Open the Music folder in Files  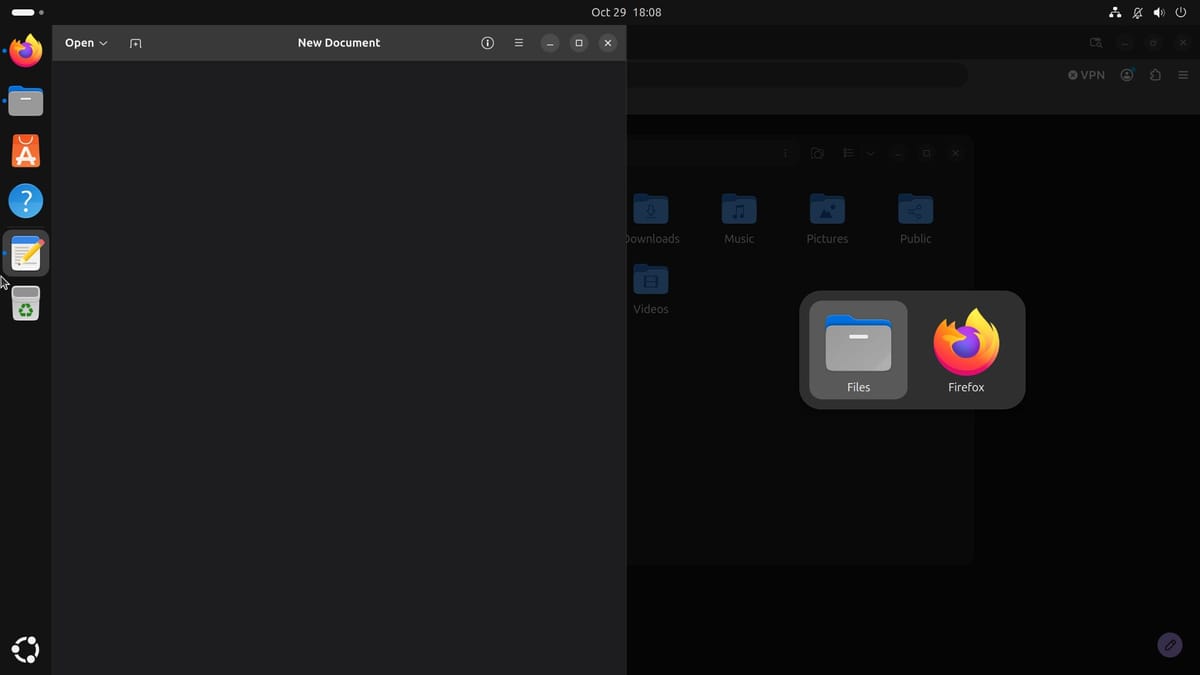pos(739,218)
